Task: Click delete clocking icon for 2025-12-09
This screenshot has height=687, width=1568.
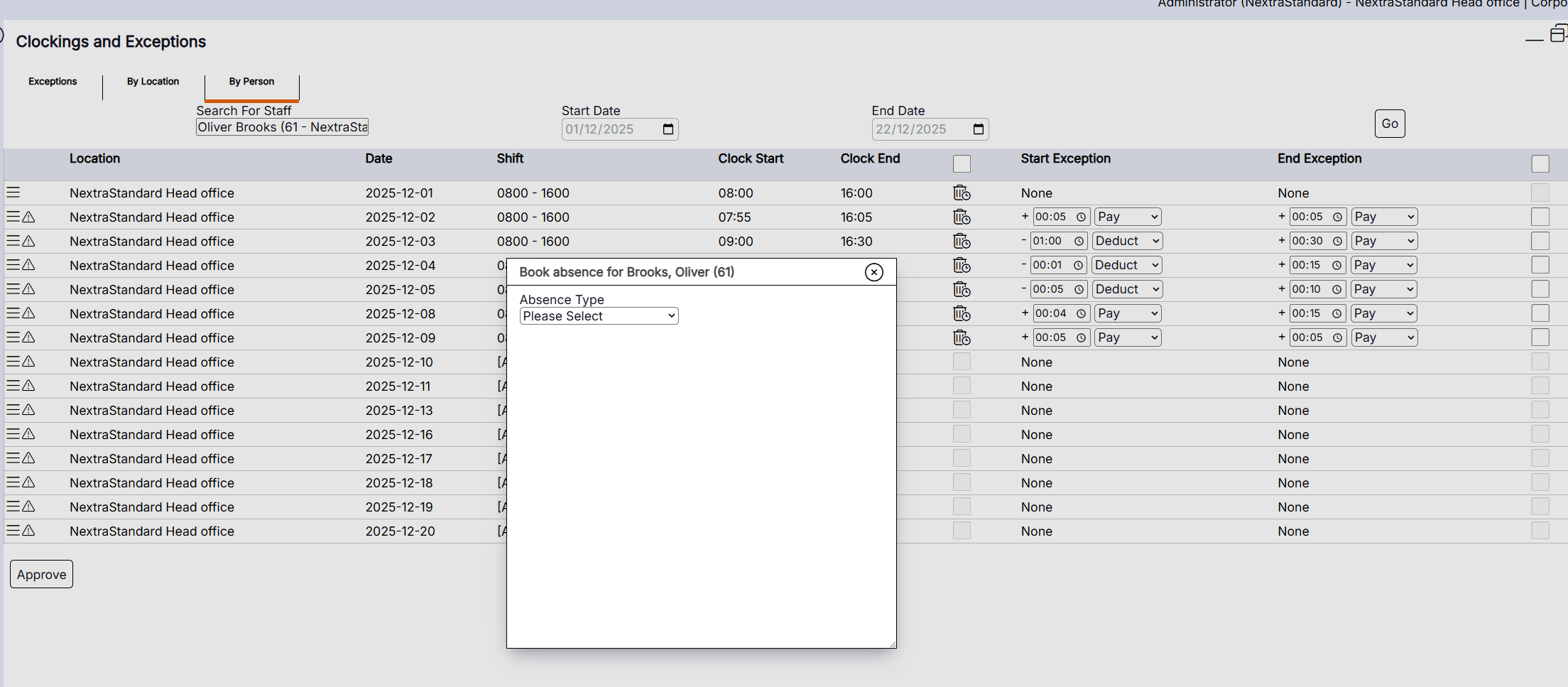Action: (x=962, y=337)
